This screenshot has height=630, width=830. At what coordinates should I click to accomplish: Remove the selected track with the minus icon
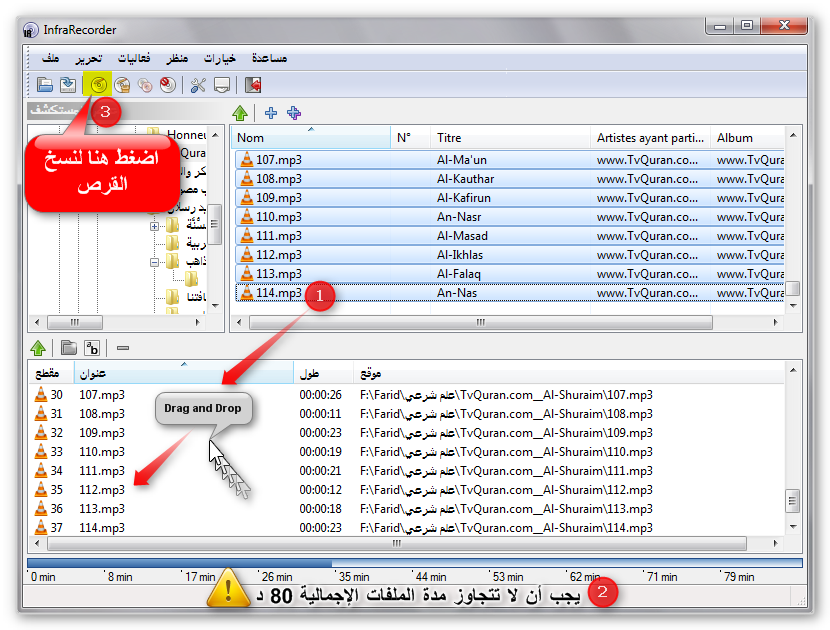pos(123,348)
